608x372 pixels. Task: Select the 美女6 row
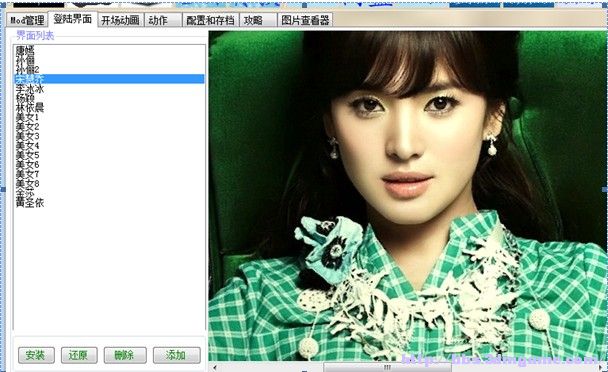(x=109, y=164)
